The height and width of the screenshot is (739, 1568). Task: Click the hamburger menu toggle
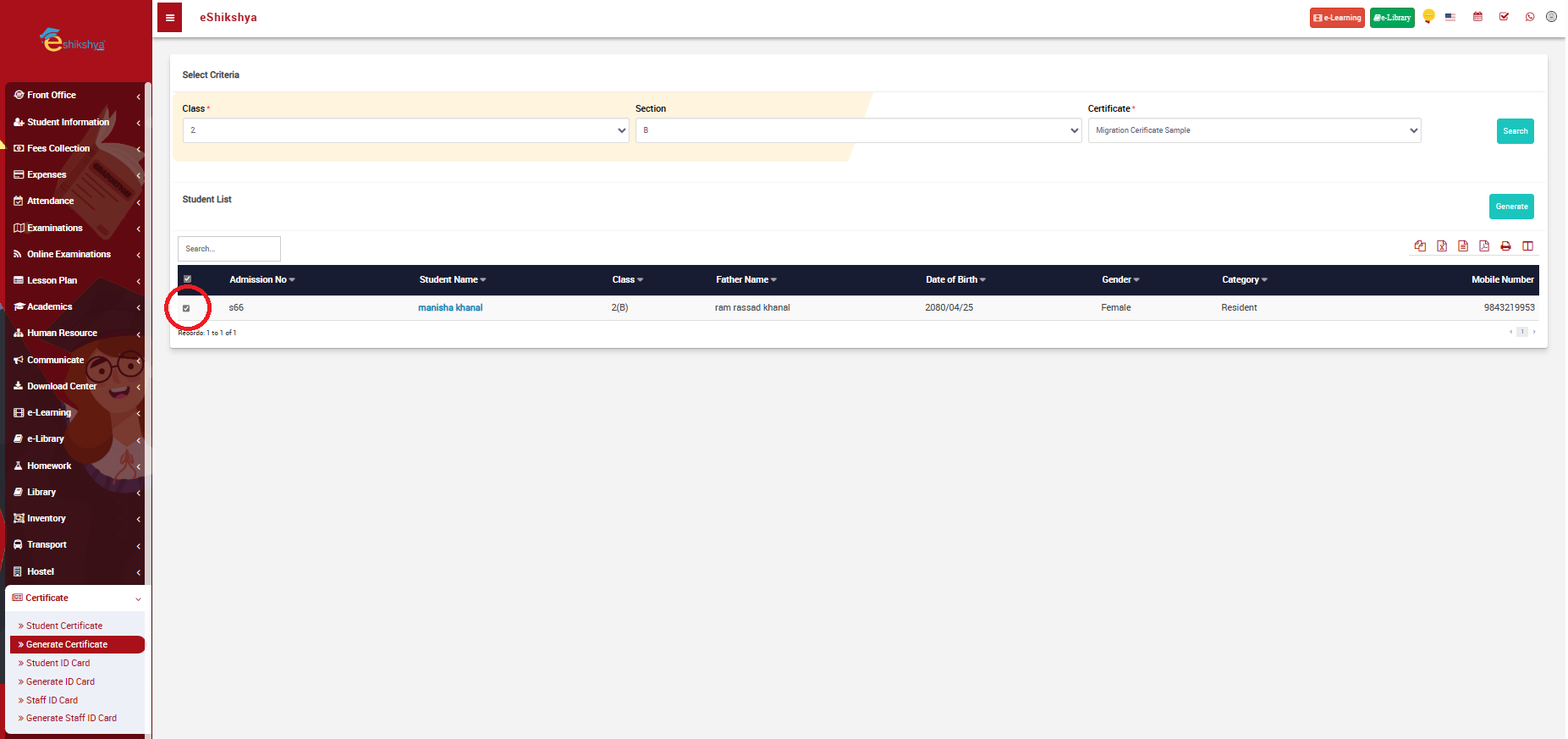coord(170,18)
